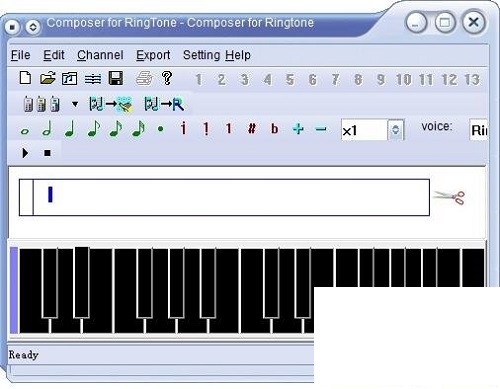
Task: Open dropdown arrow beside phone icons
Action: (75, 104)
